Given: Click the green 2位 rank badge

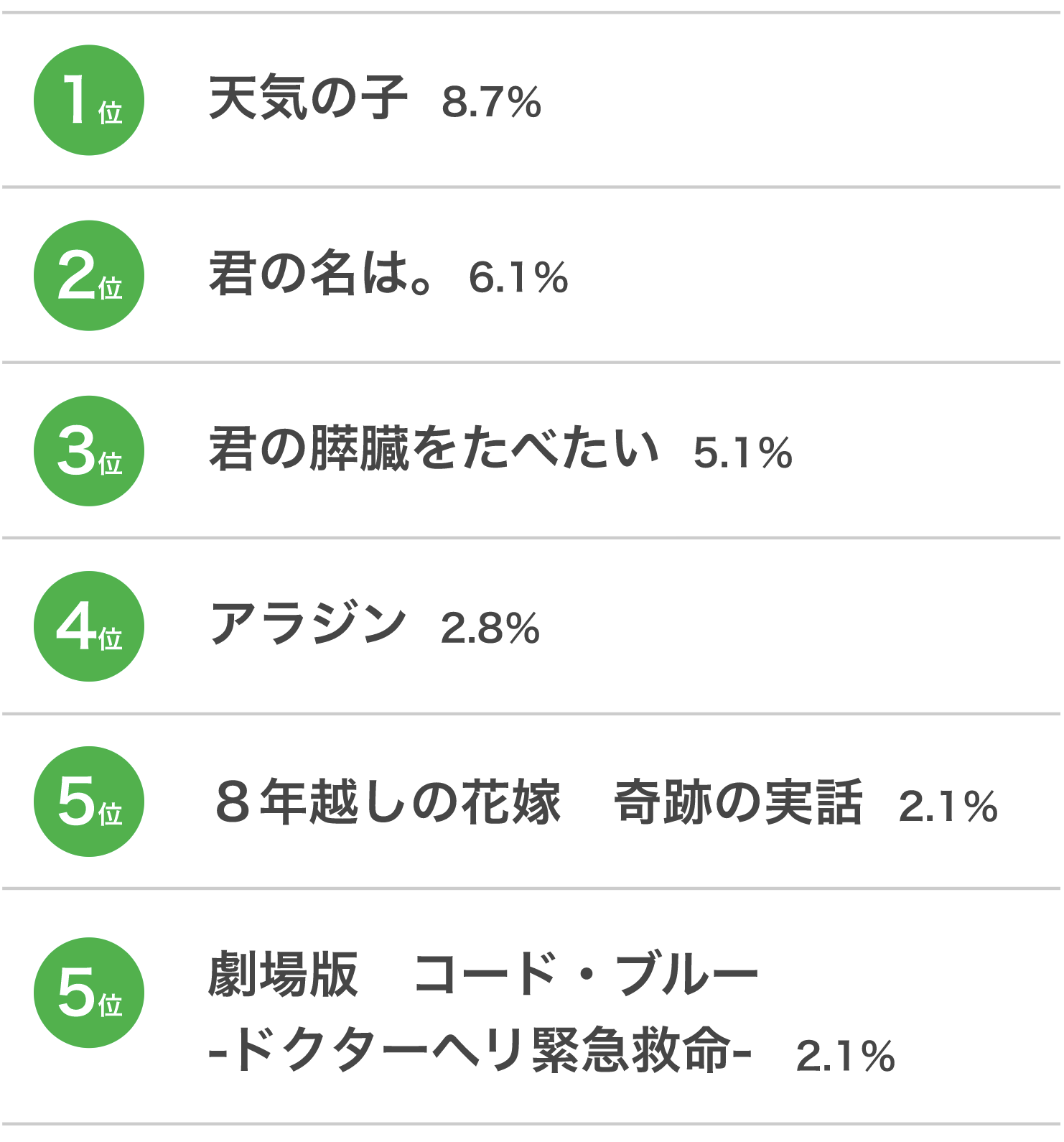Looking at the screenshot, I should (x=89, y=276).
